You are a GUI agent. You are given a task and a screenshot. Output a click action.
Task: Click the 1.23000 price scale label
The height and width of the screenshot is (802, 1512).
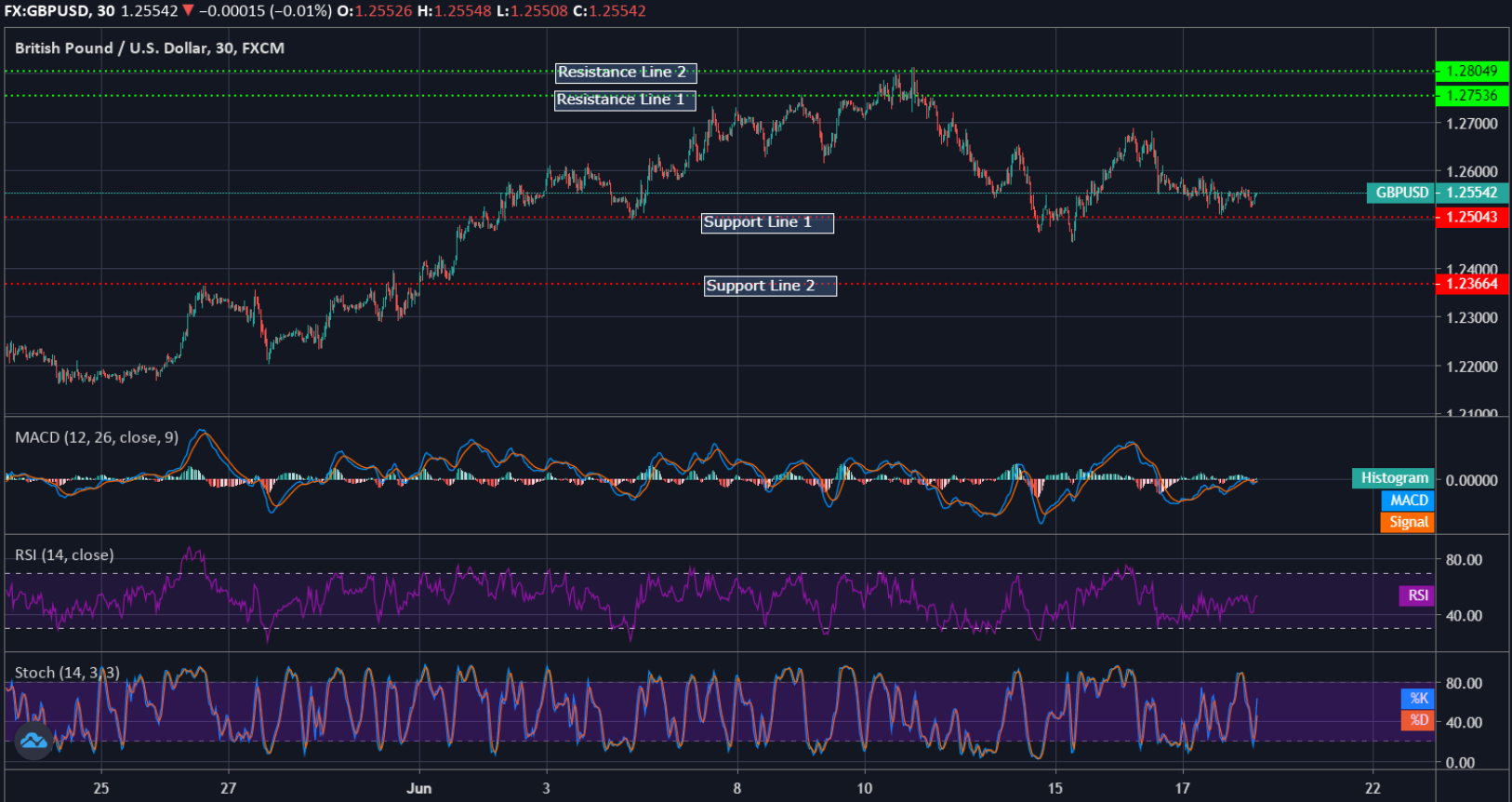pos(1472,317)
